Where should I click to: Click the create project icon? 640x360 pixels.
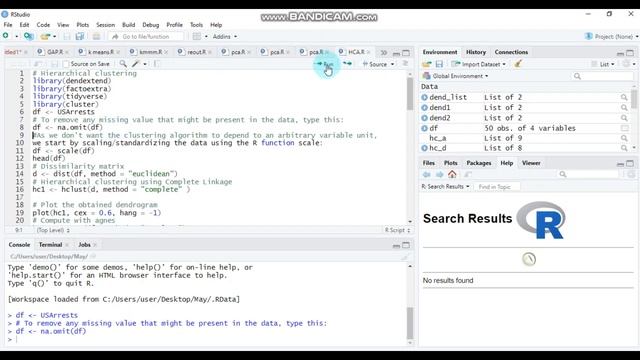(x=29, y=36)
